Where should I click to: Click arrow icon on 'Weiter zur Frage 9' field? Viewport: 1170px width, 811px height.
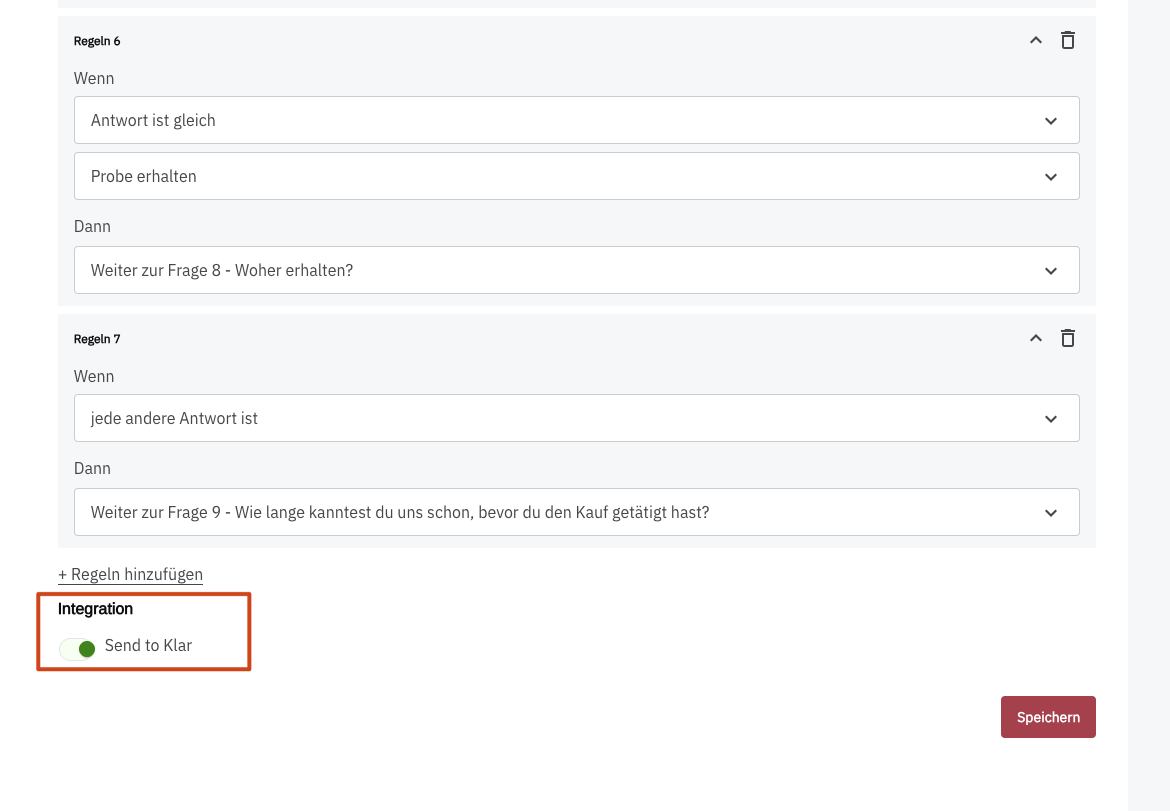(1051, 513)
